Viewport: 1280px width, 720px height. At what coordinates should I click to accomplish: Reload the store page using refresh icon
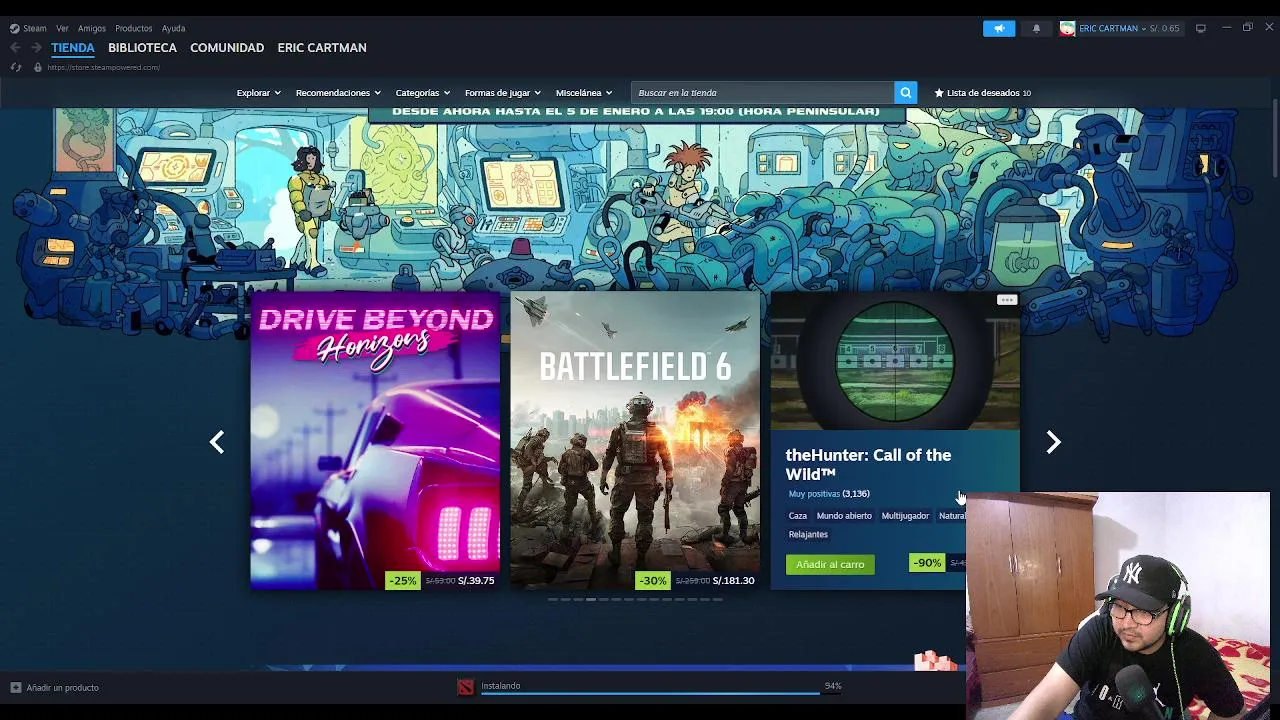pos(16,67)
